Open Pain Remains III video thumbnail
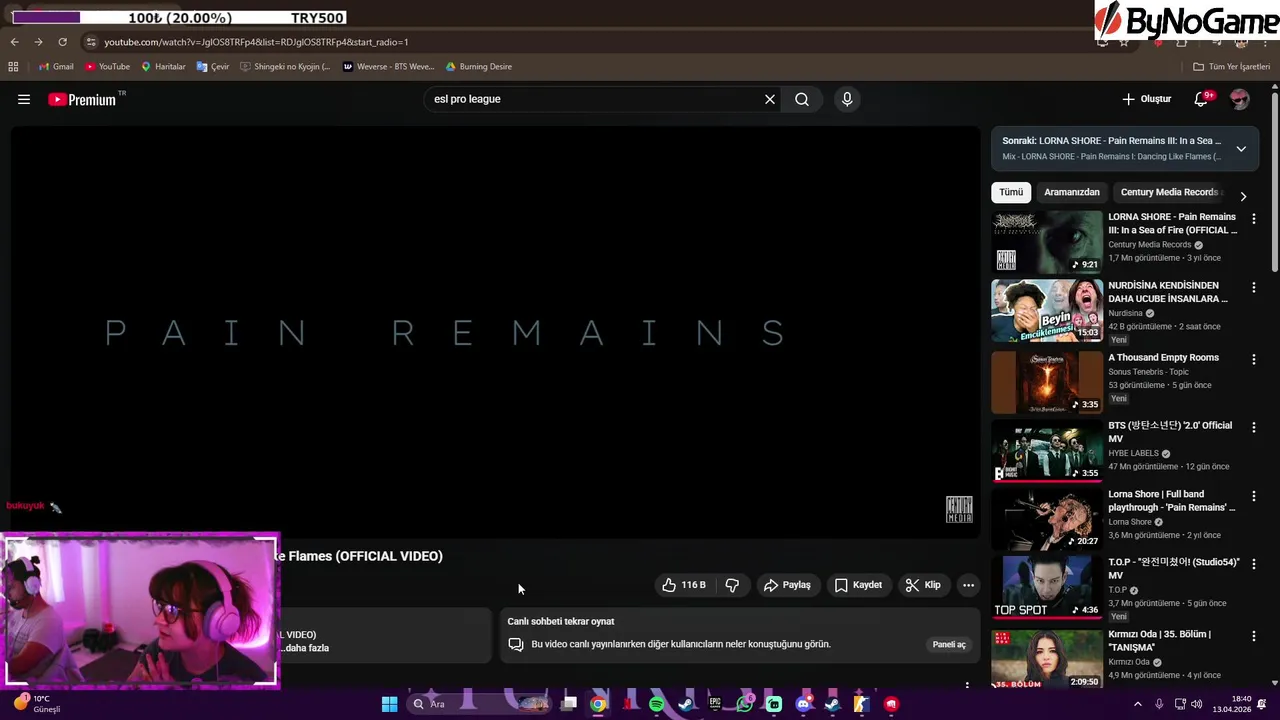Viewport: 1280px width, 720px height. [x=1047, y=242]
